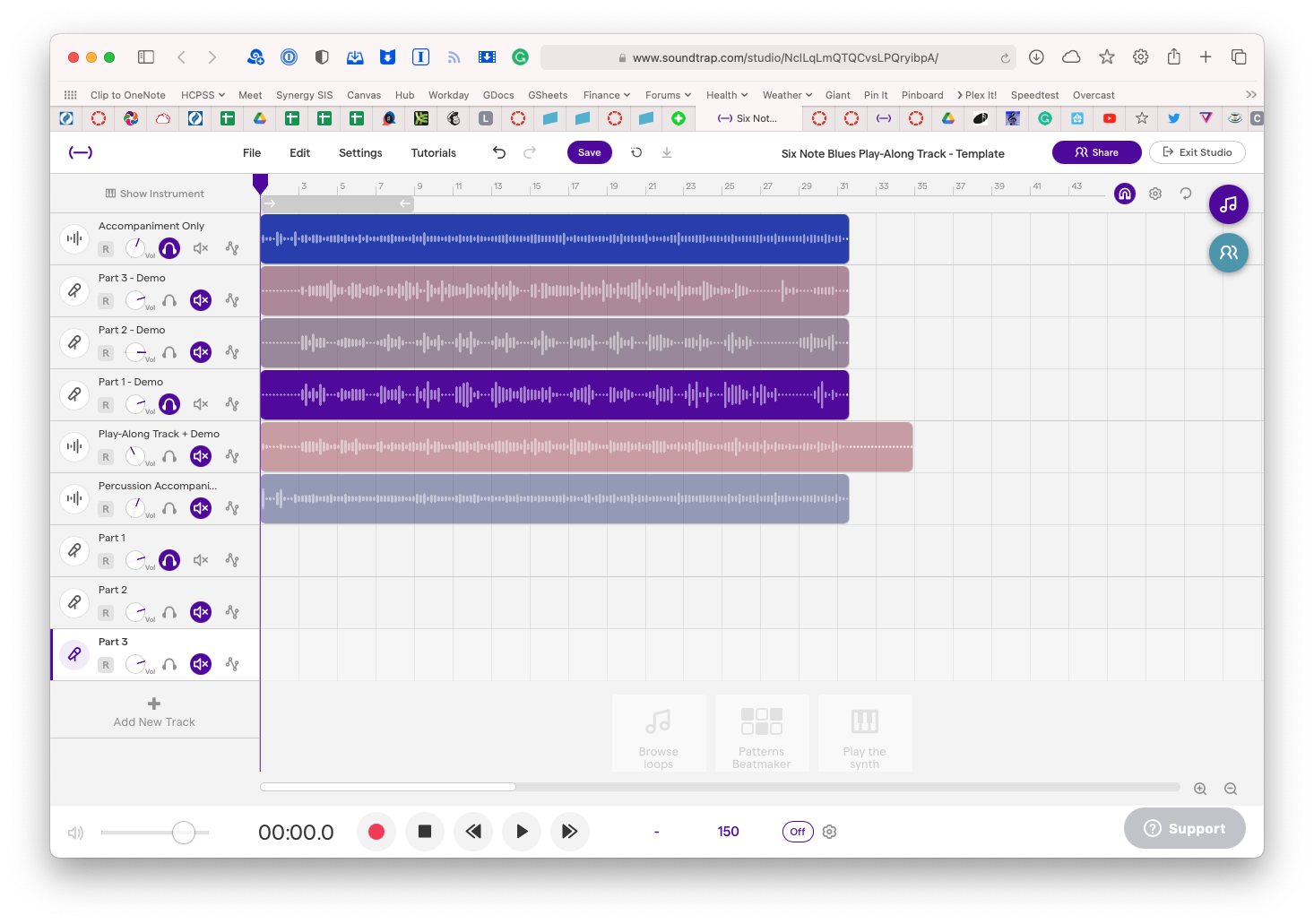1314x924 pixels.
Task: Expand the Weather bookmarks dropdown
Action: [787, 95]
